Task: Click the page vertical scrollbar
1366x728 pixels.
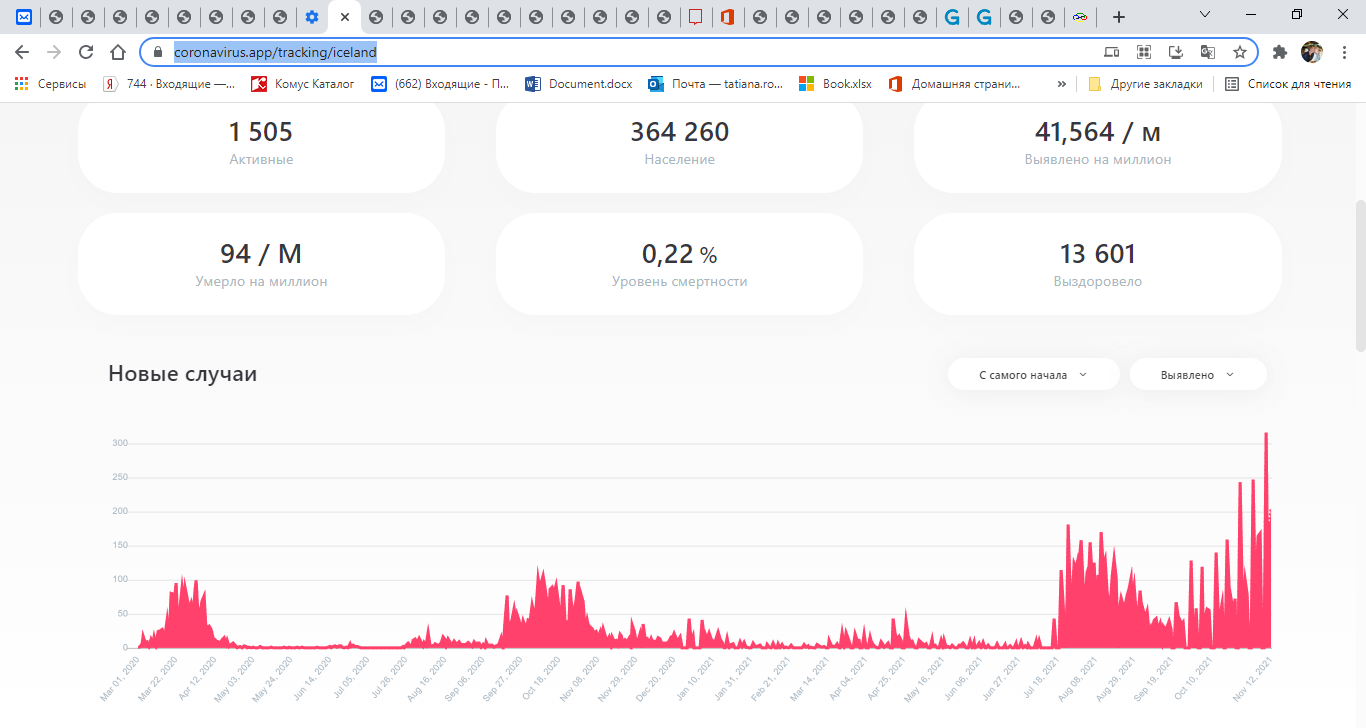Action: pyautogui.click(x=1359, y=275)
